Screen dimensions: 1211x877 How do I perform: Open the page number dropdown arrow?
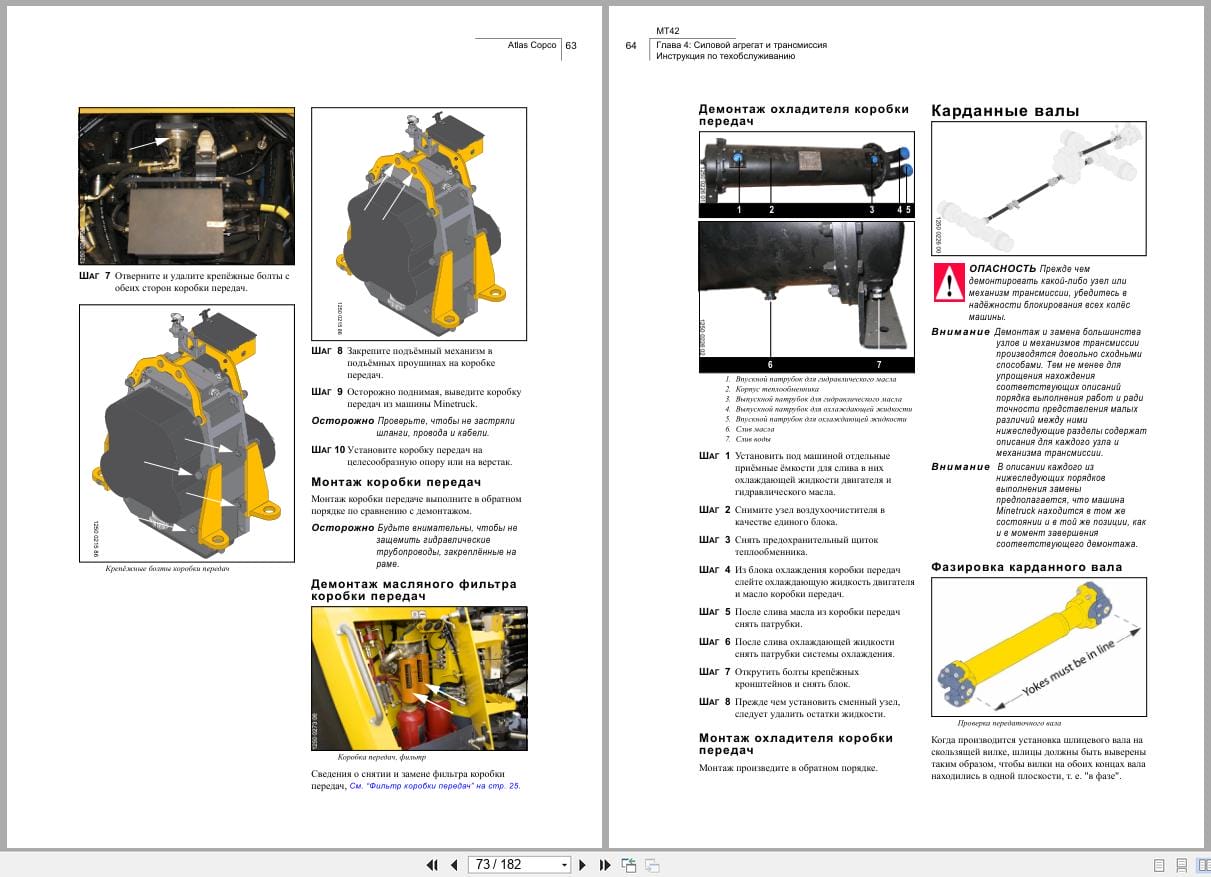point(565,864)
